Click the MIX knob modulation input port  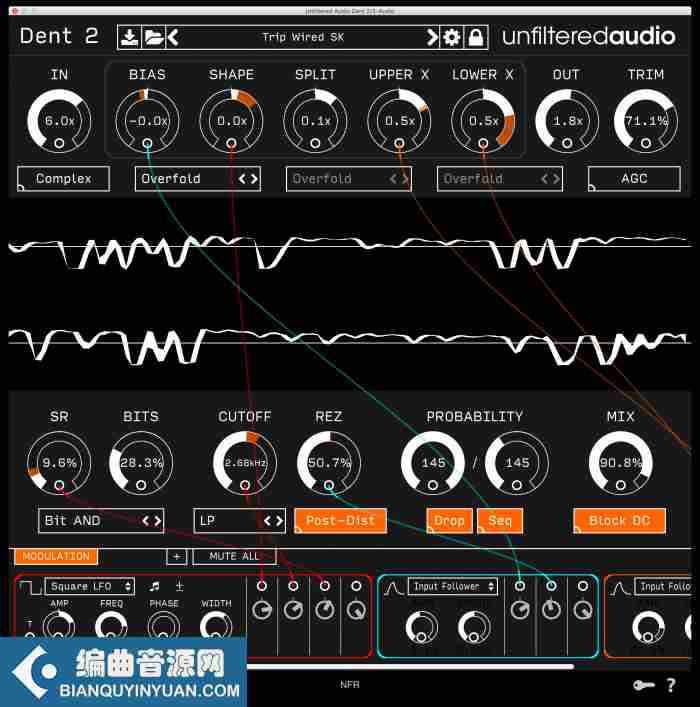point(621,485)
